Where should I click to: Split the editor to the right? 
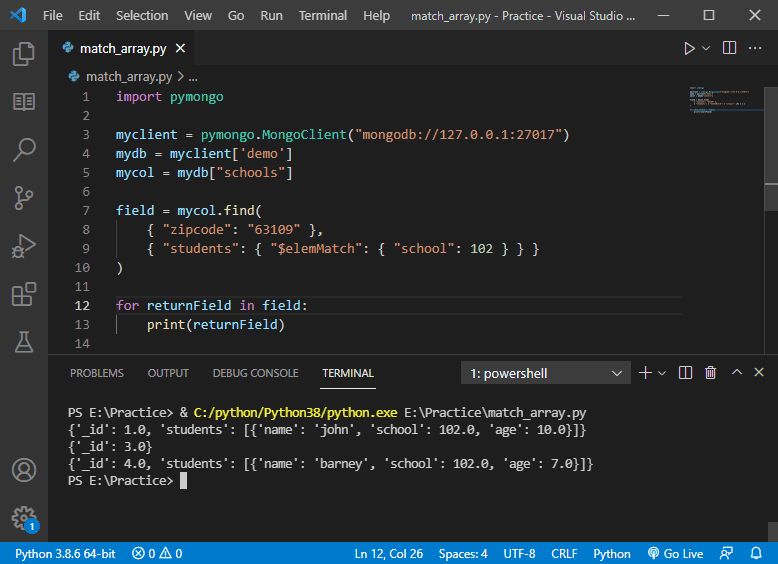coord(729,48)
